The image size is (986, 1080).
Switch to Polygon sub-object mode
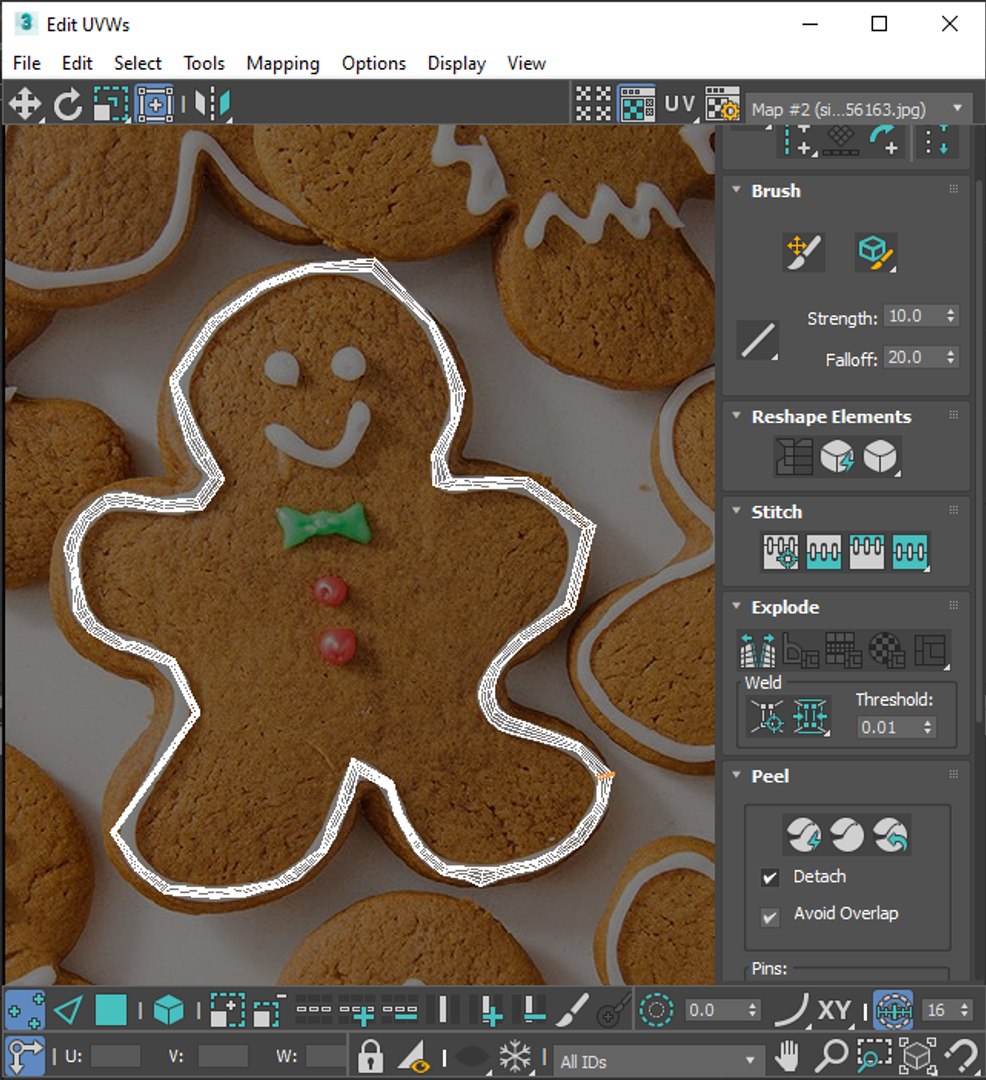111,1011
